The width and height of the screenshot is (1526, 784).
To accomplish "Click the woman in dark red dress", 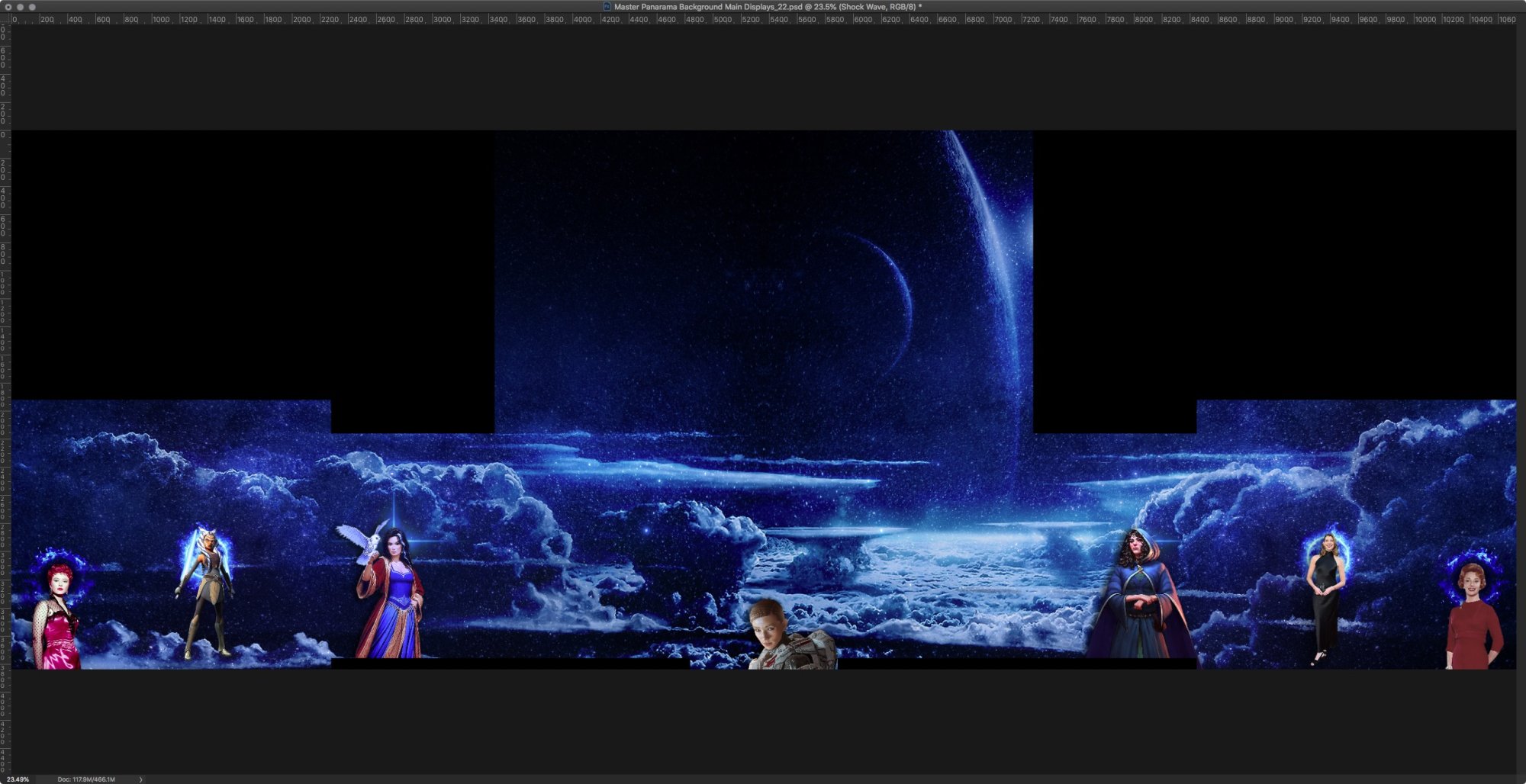I will [1473, 616].
